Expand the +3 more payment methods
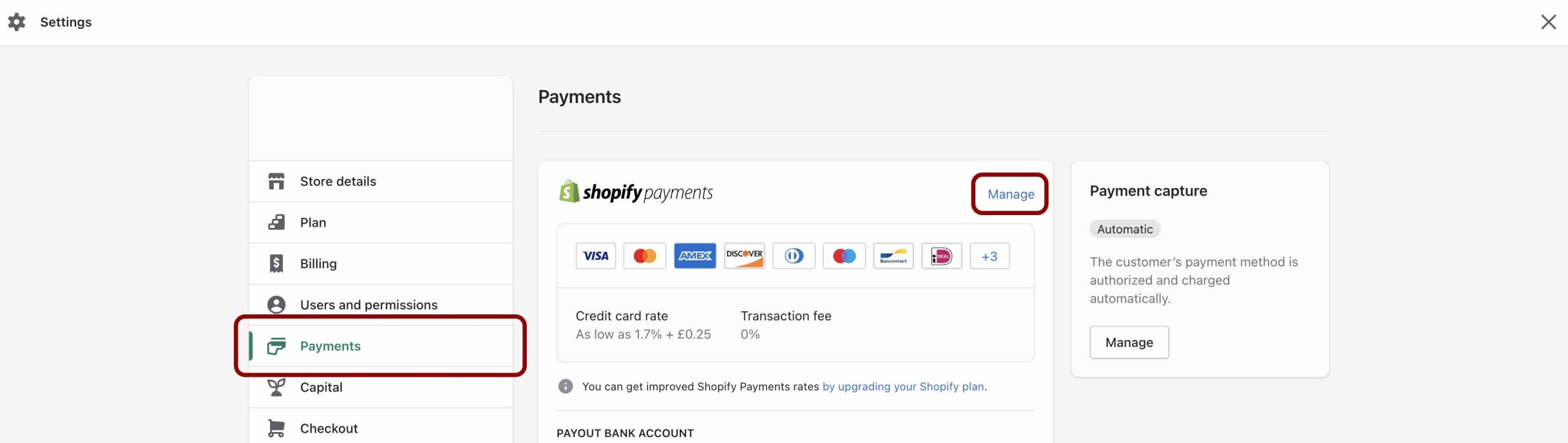The height and width of the screenshot is (443, 1568). [x=989, y=256]
